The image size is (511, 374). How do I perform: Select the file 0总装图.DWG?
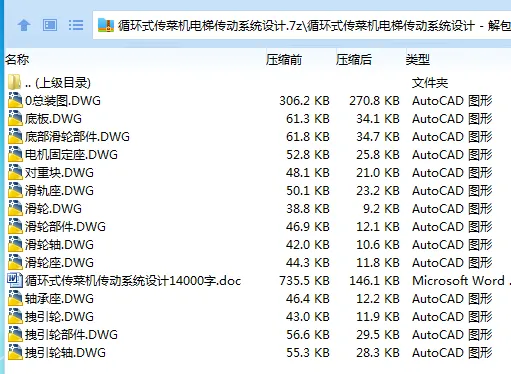tap(63, 101)
